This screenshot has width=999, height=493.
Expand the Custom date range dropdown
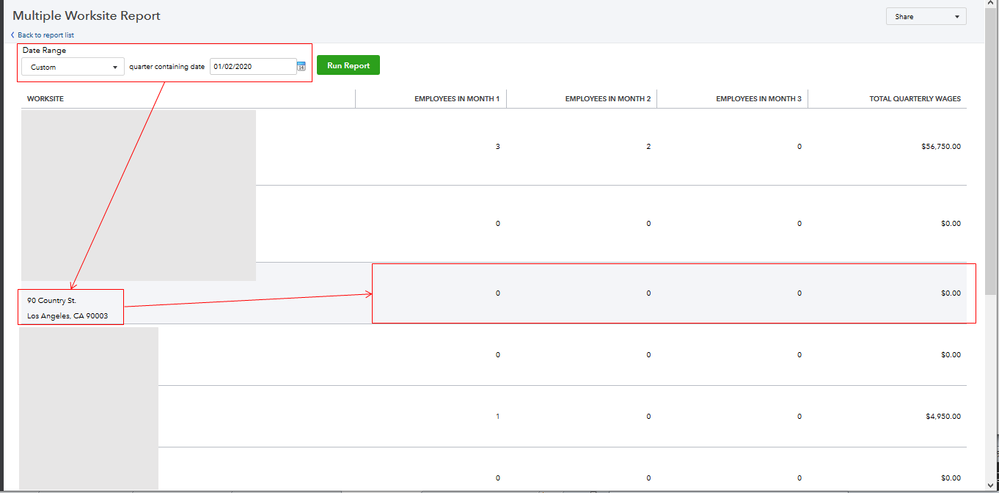[73, 67]
